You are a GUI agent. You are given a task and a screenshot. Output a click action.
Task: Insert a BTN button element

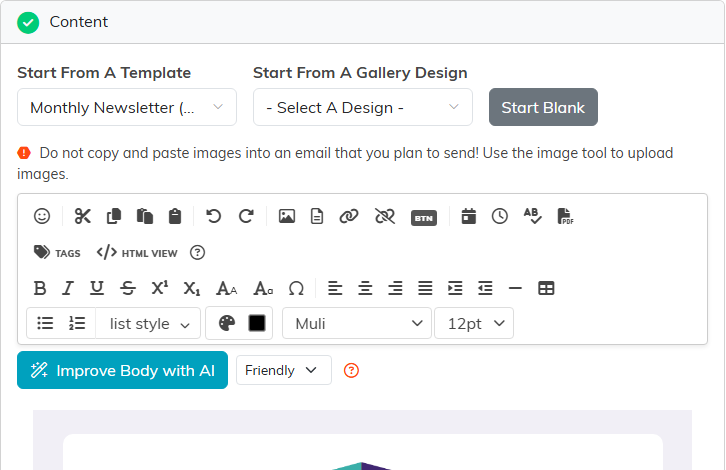point(424,218)
